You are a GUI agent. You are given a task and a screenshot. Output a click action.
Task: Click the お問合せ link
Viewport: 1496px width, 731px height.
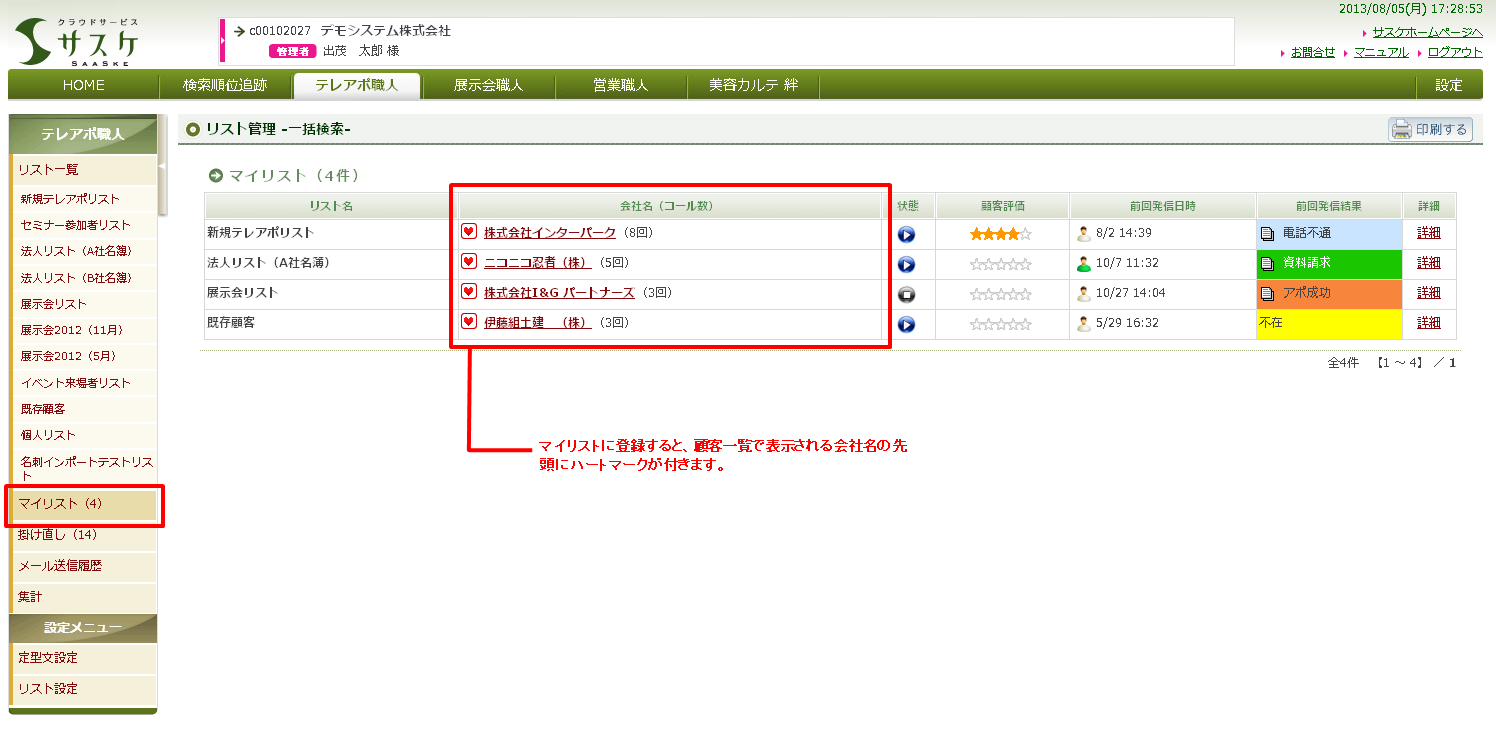click(1313, 52)
